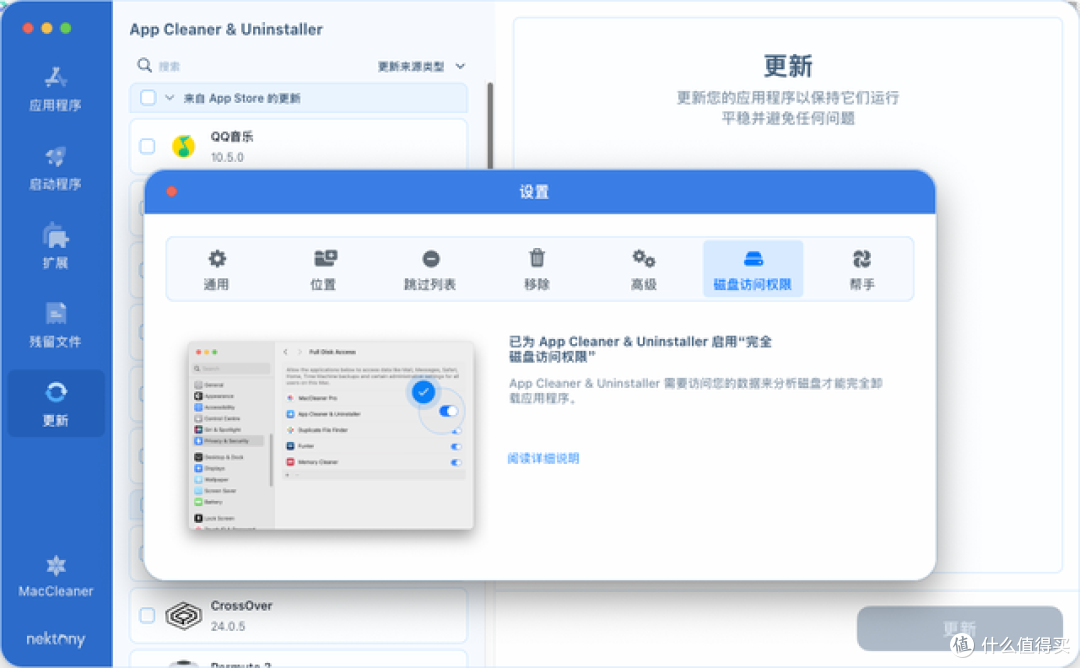Image resolution: width=1080 pixels, height=668 pixels.
Task: Open the 扩展 extensions section
Action: point(55,246)
